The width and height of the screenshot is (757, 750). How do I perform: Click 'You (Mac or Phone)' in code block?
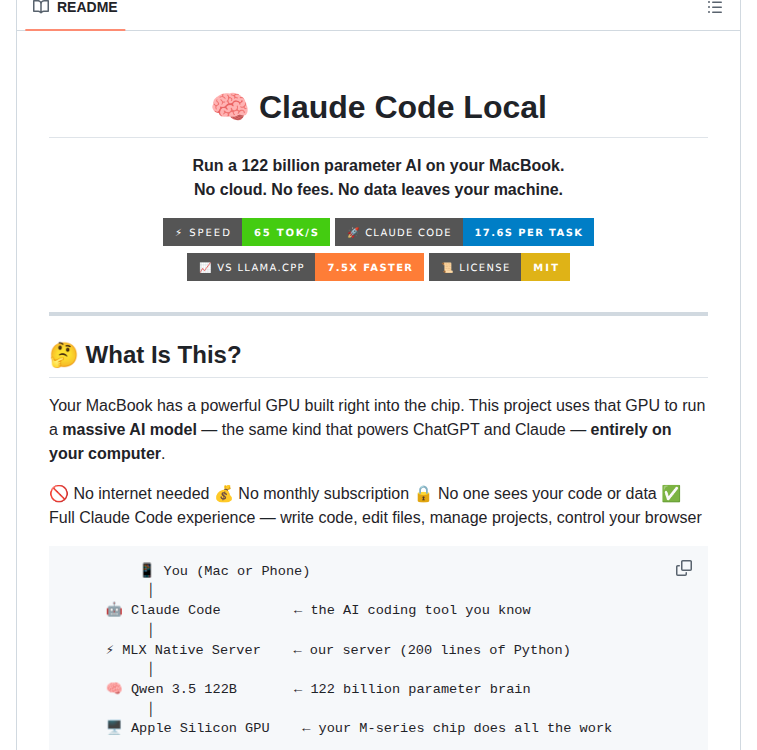(237, 571)
